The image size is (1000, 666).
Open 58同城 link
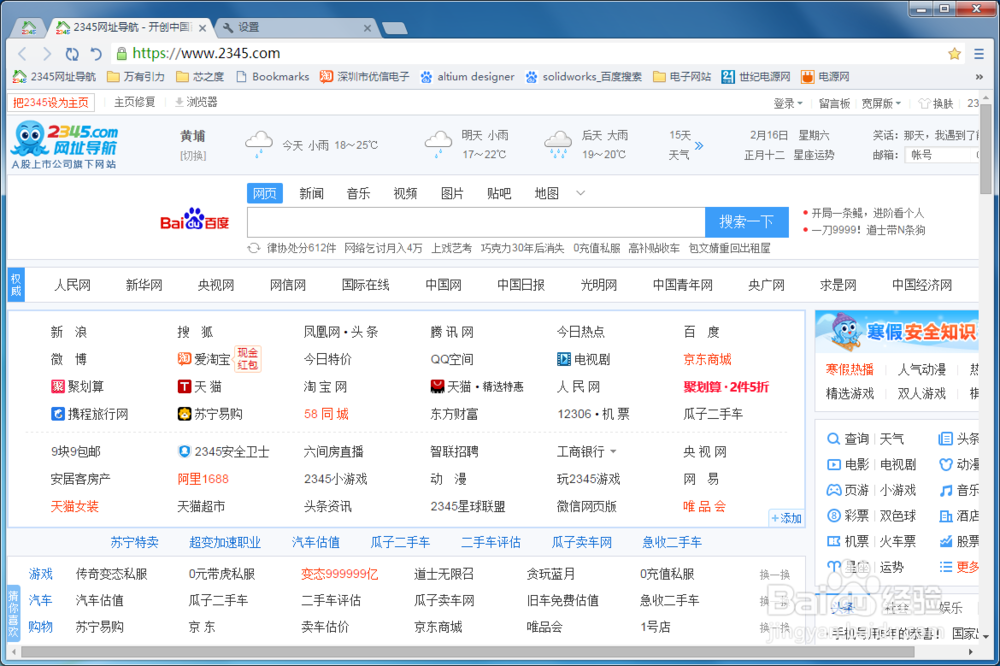(326, 414)
